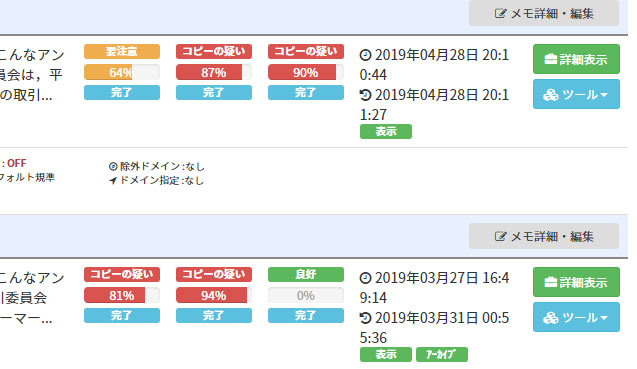
Task: Click the 2019年03月31日 00:55:36 timestamp
Action: coord(434,328)
